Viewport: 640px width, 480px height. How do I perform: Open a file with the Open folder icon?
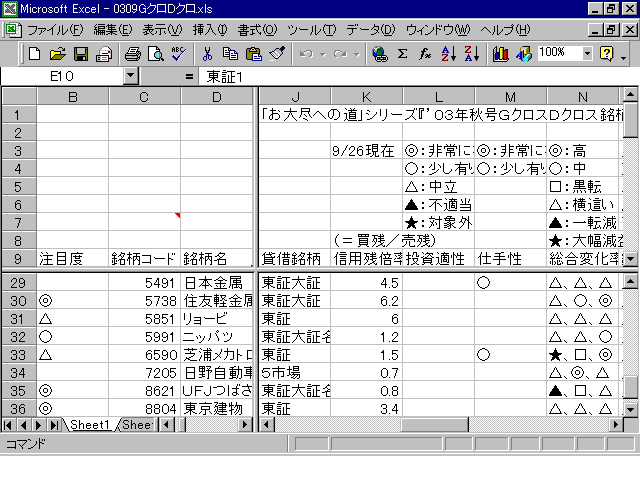click(x=58, y=54)
